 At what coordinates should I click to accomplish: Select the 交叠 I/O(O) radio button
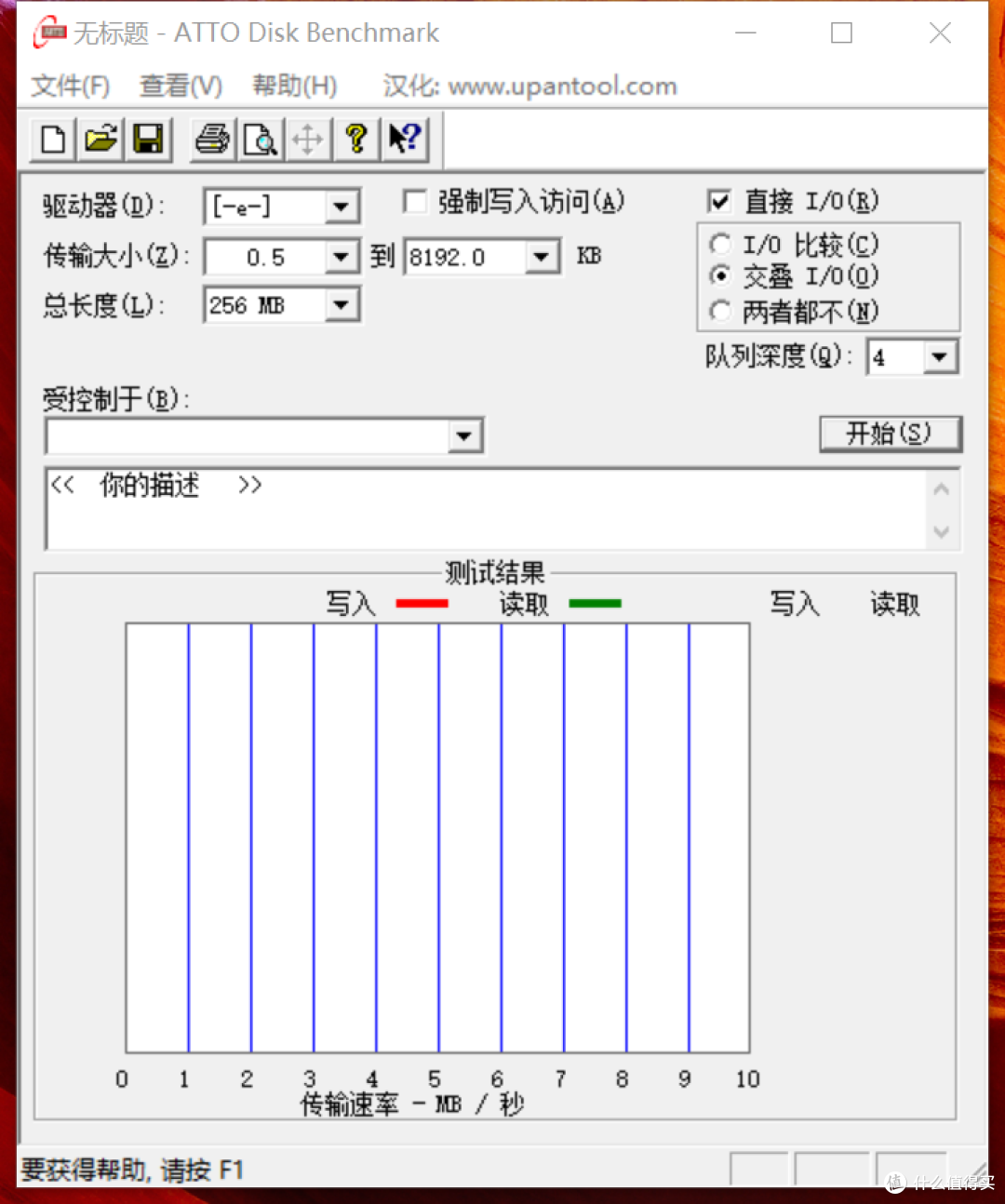pyautogui.click(x=719, y=276)
